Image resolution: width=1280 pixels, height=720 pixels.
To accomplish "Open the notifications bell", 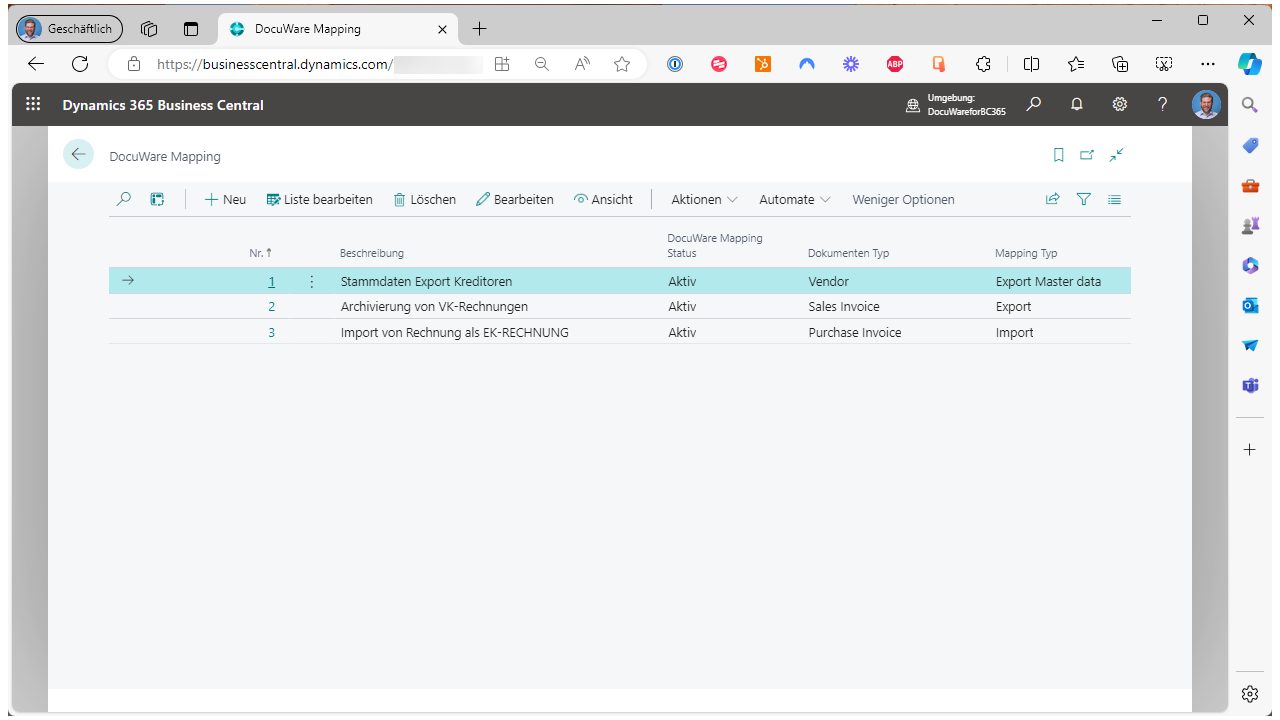I will [x=1076, y=104].
